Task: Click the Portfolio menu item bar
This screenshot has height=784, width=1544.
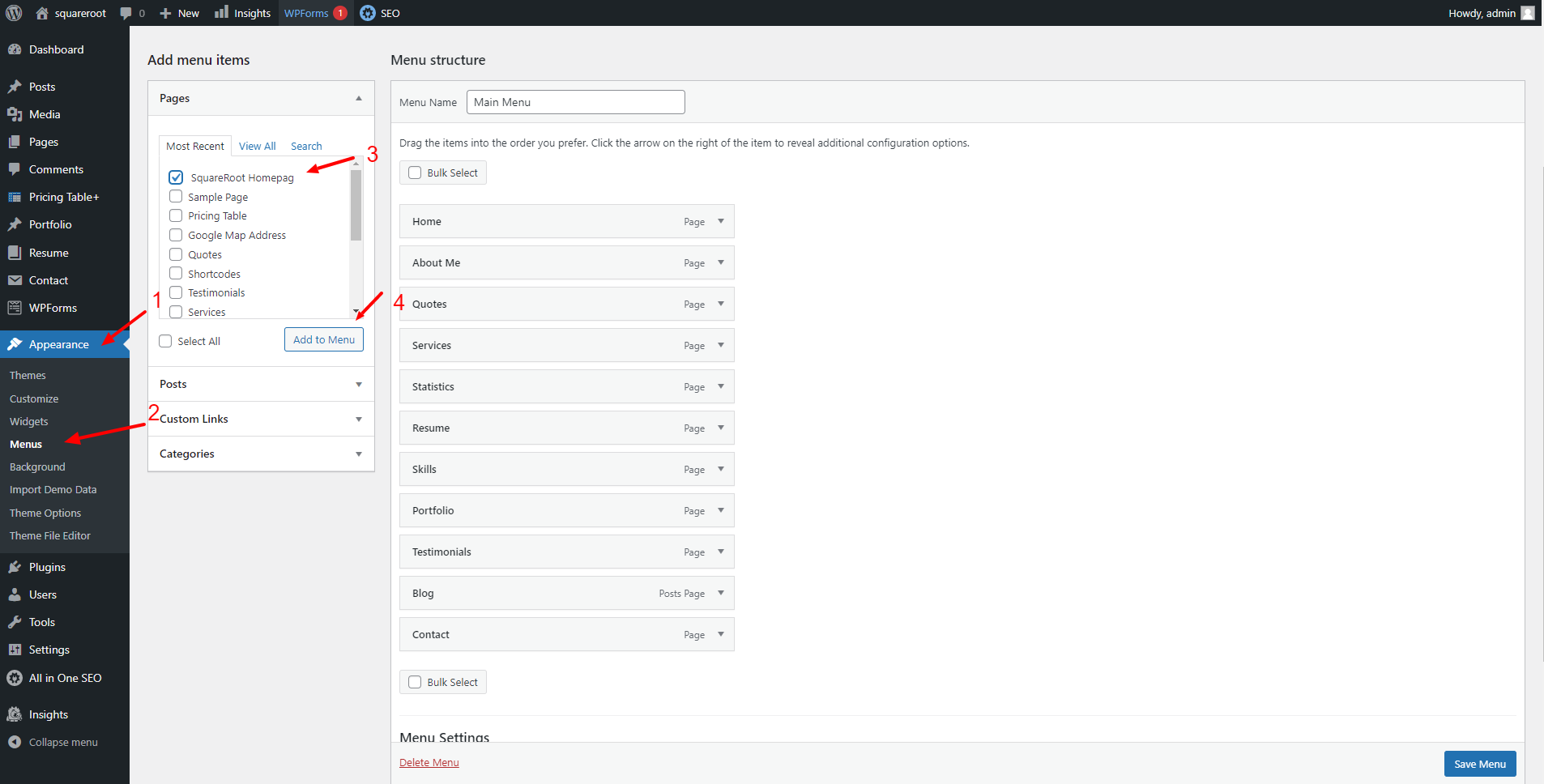Action: coord(567,510)
